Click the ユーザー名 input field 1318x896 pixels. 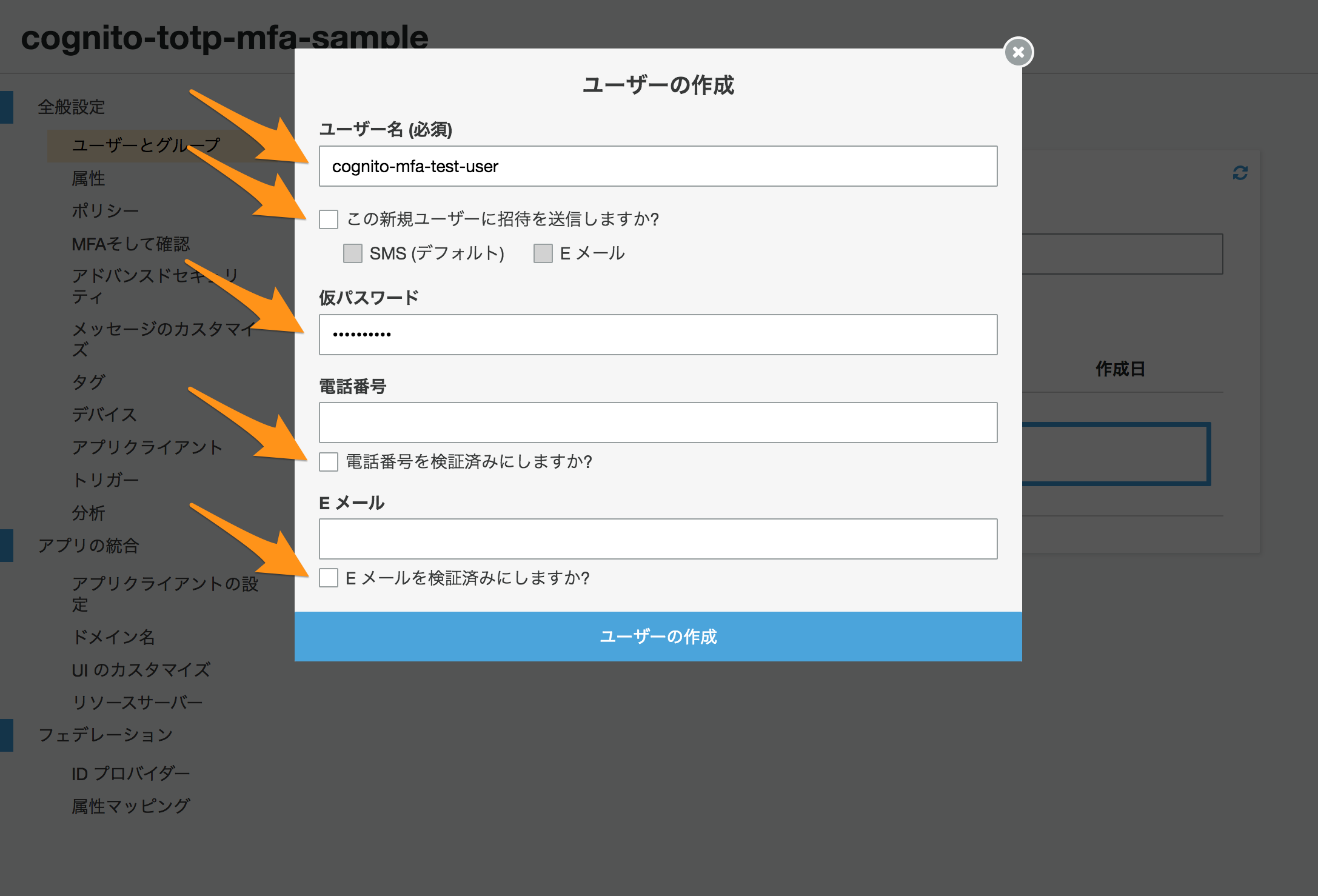pyautogui.click(x=657, y=166)
